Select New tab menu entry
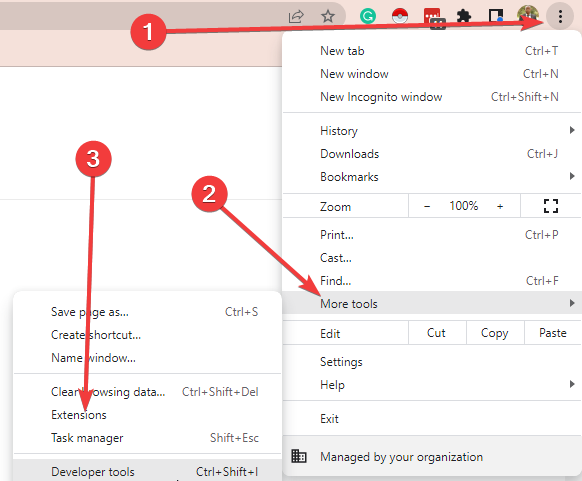 432,50
